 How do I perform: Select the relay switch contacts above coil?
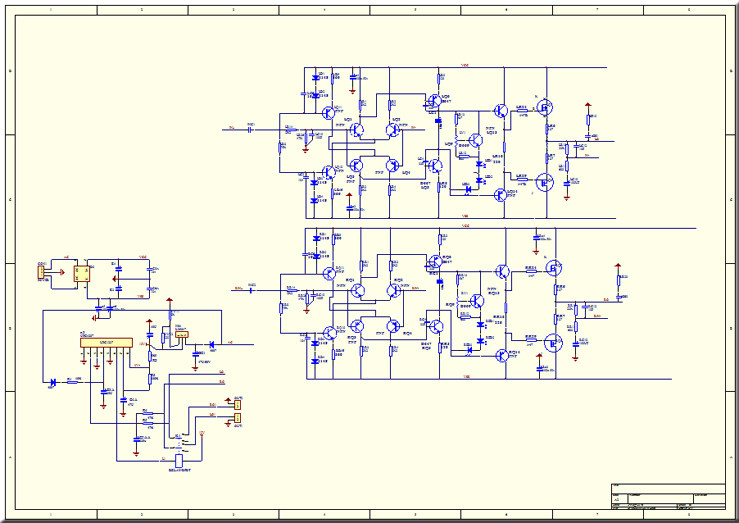click(181, 441)
